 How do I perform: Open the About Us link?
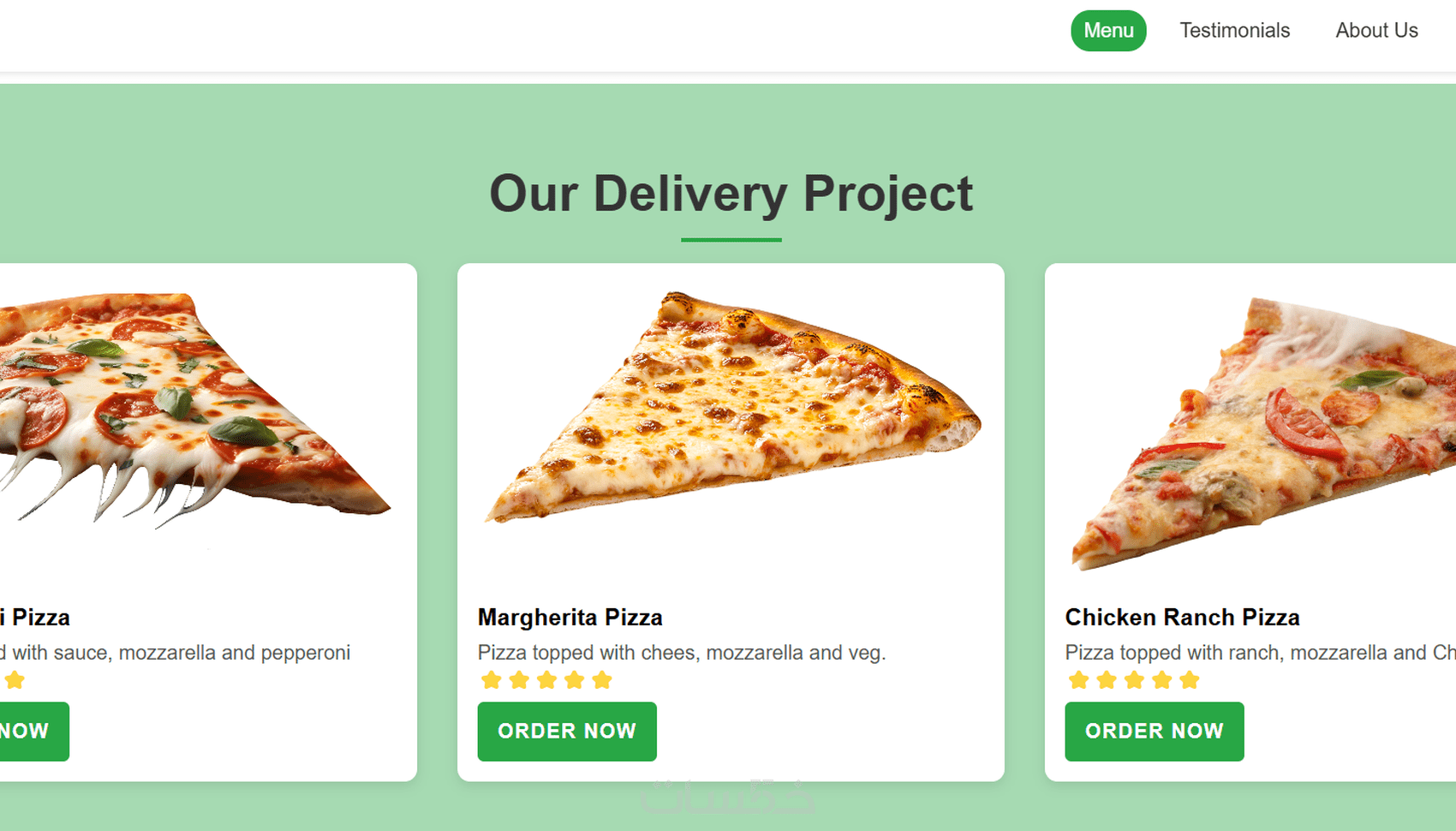(x=1376, y=31)
